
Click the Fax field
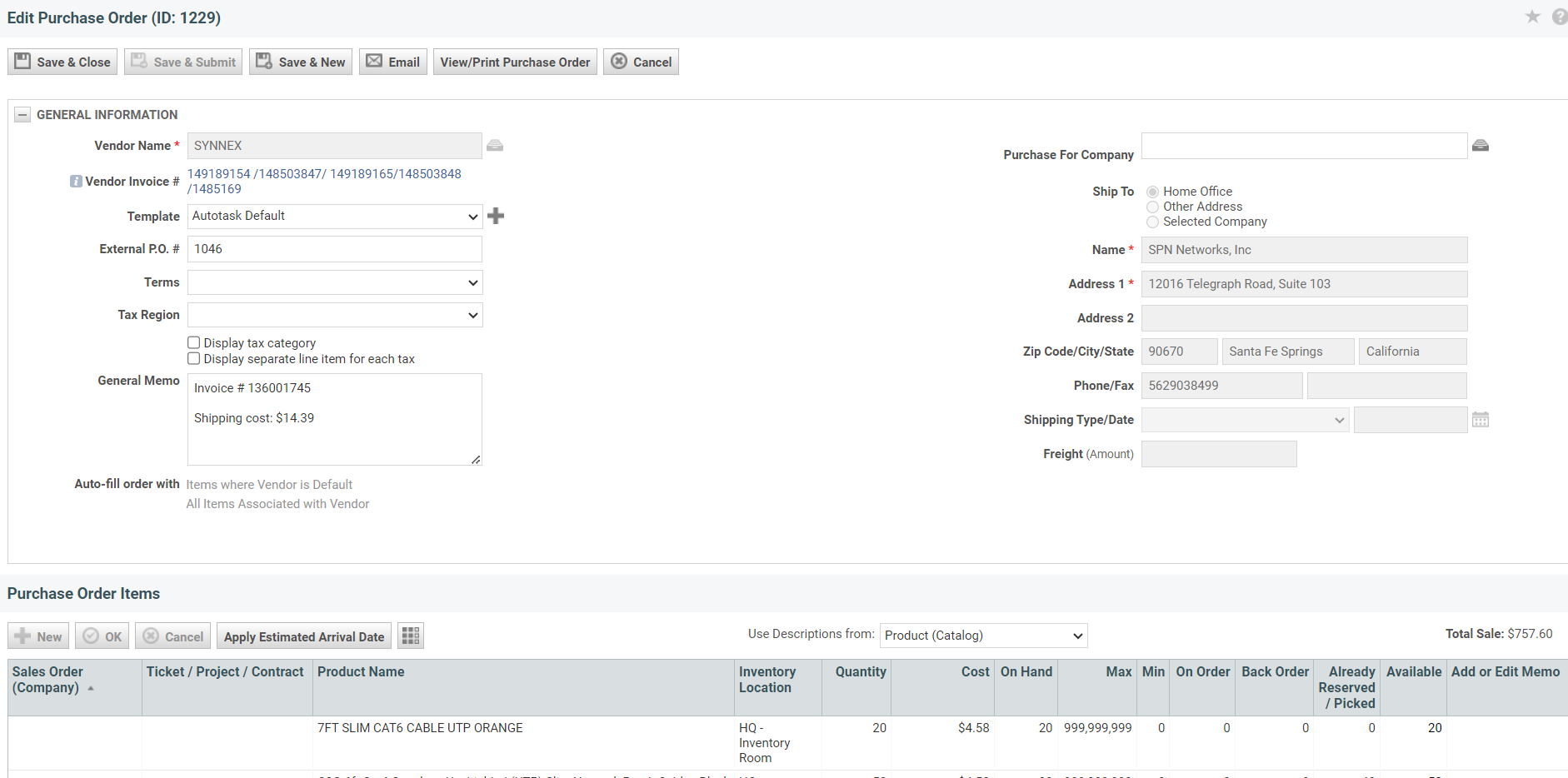click(x=1387, y=386)
